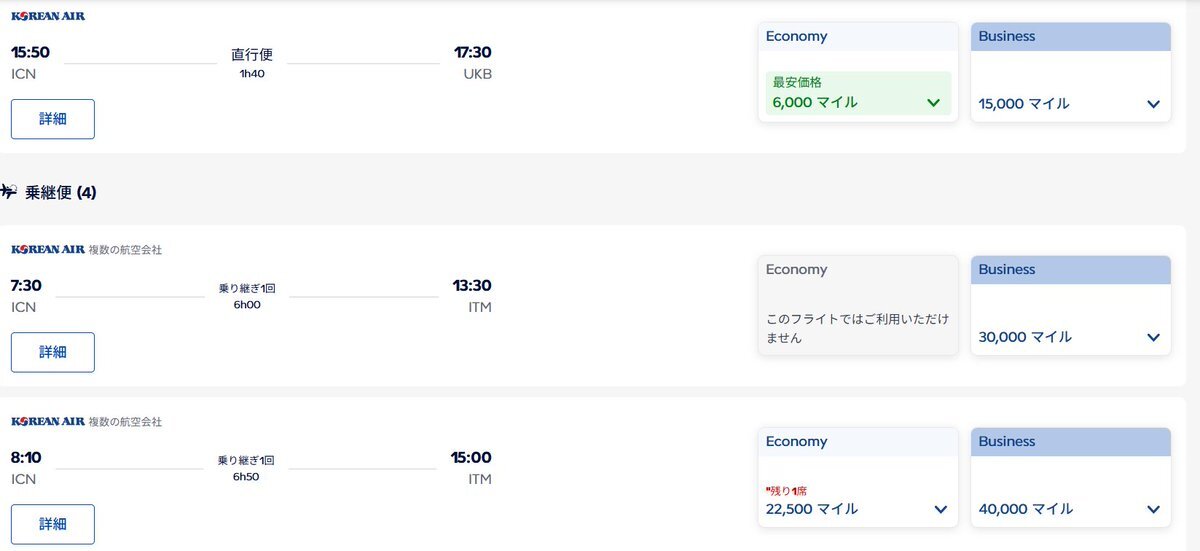
Task: Select the Business header on the 7:30 flight
Action: tap(1071, 270)
